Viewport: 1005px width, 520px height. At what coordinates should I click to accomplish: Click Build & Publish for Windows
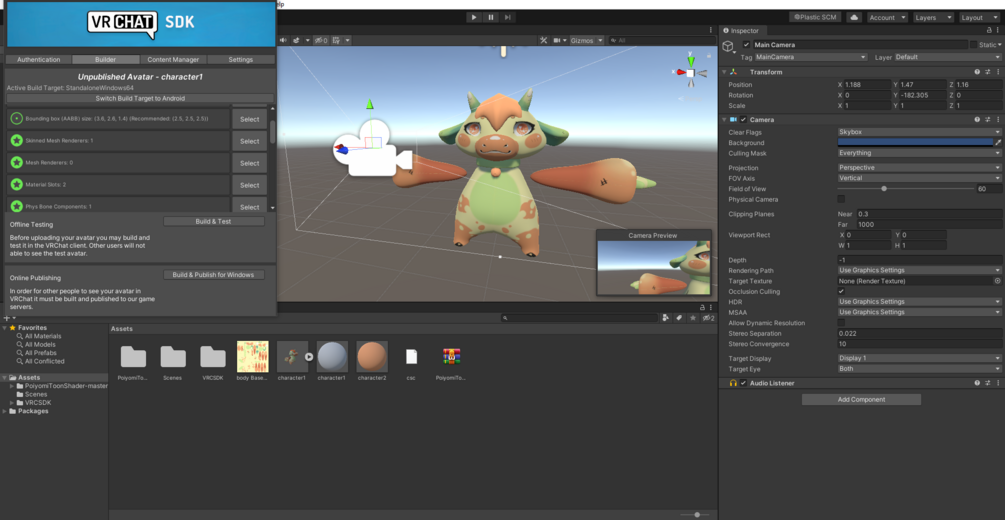(213, 274)
